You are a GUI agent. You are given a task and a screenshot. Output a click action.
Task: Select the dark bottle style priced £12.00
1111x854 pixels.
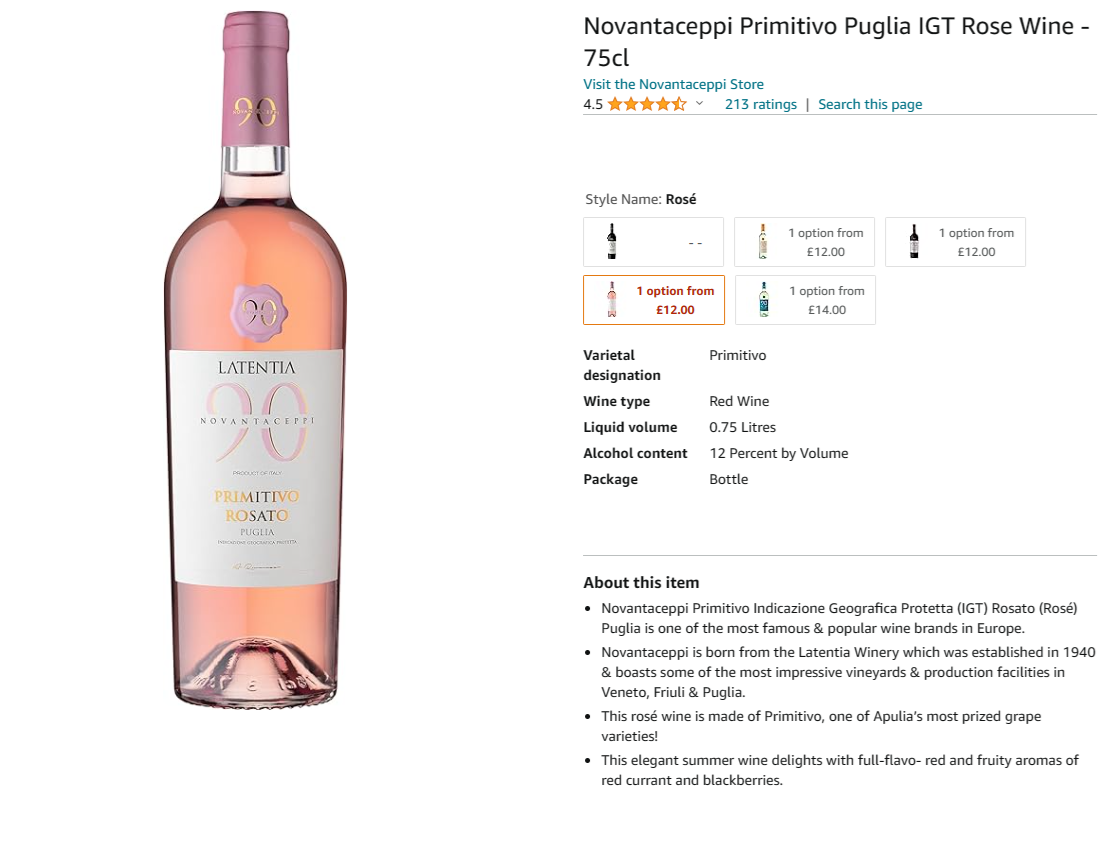click(955, 242)
